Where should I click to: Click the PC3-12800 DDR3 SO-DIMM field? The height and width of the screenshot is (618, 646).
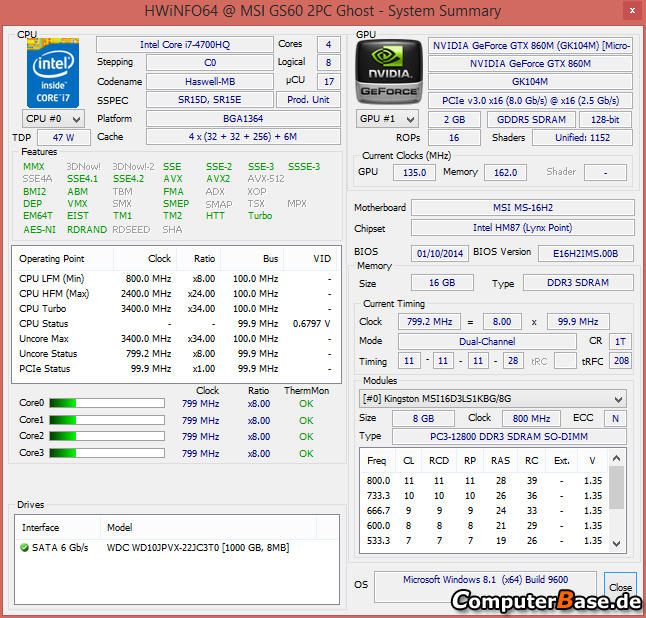tap(509, 436)
